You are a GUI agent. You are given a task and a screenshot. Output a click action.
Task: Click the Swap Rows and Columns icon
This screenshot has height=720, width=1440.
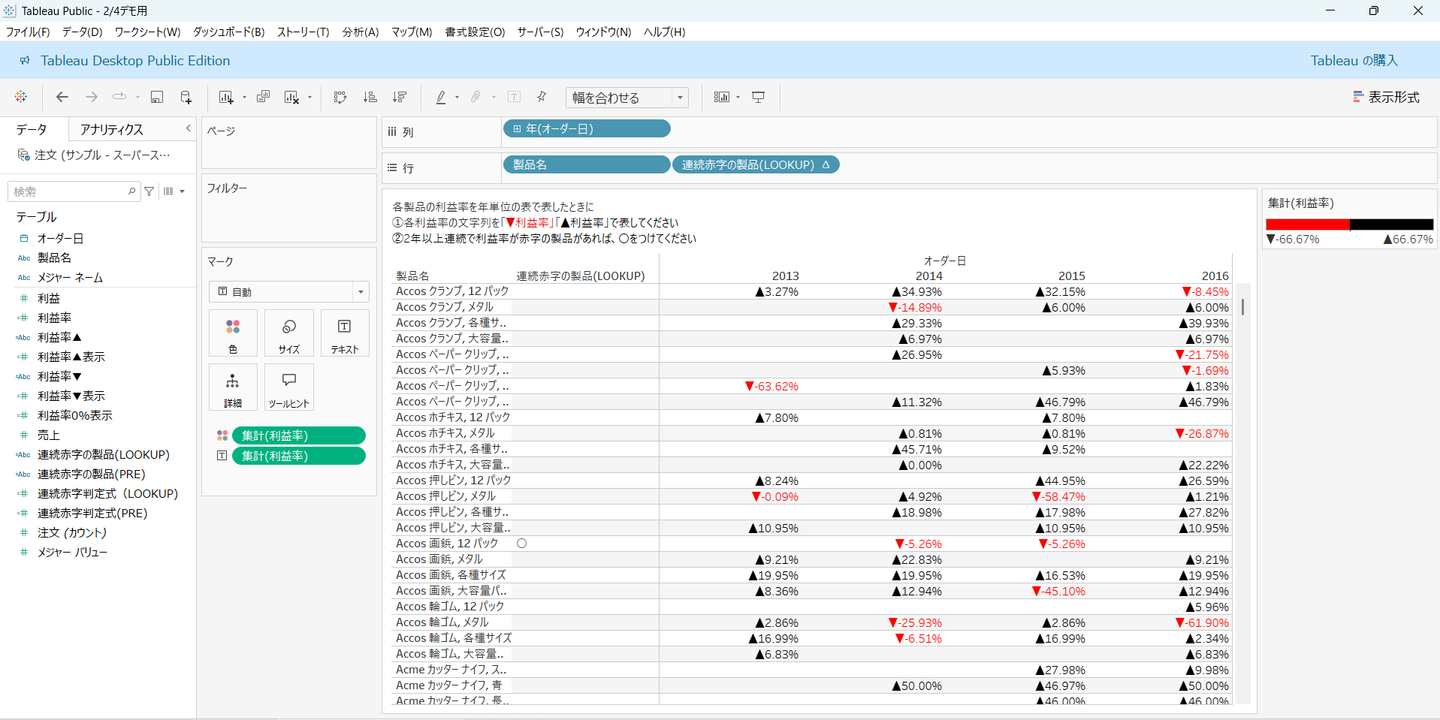click(x=340, y=97)
